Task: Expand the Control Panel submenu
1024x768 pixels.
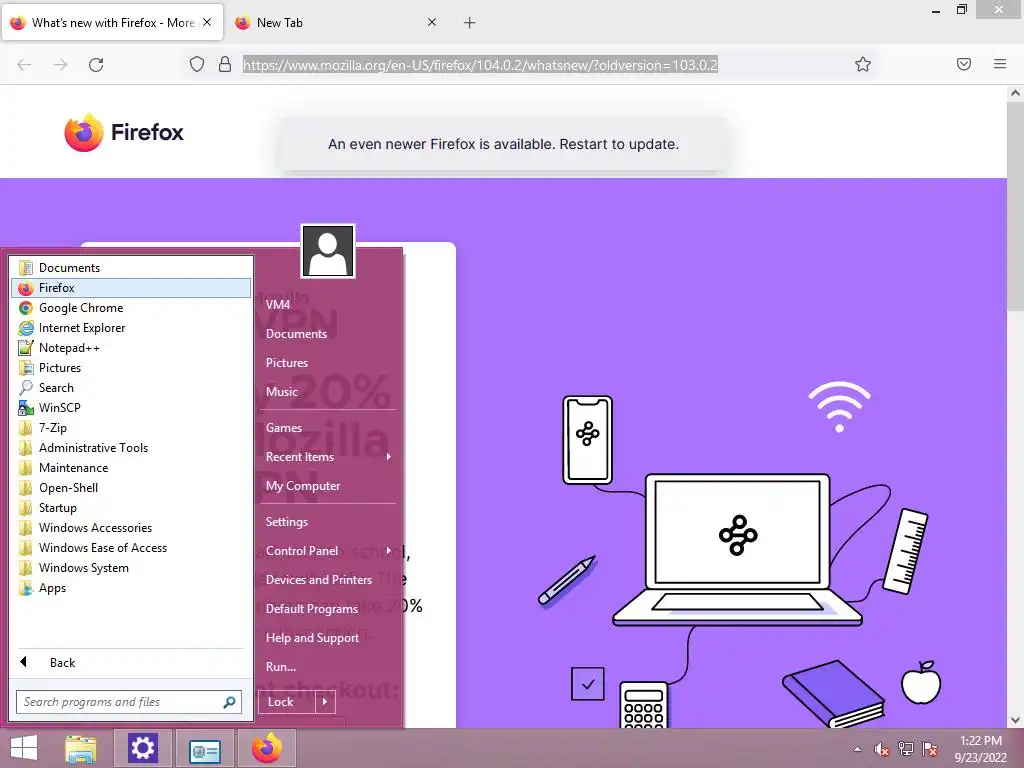Action: pyautogui.click(x=328, y=551)
